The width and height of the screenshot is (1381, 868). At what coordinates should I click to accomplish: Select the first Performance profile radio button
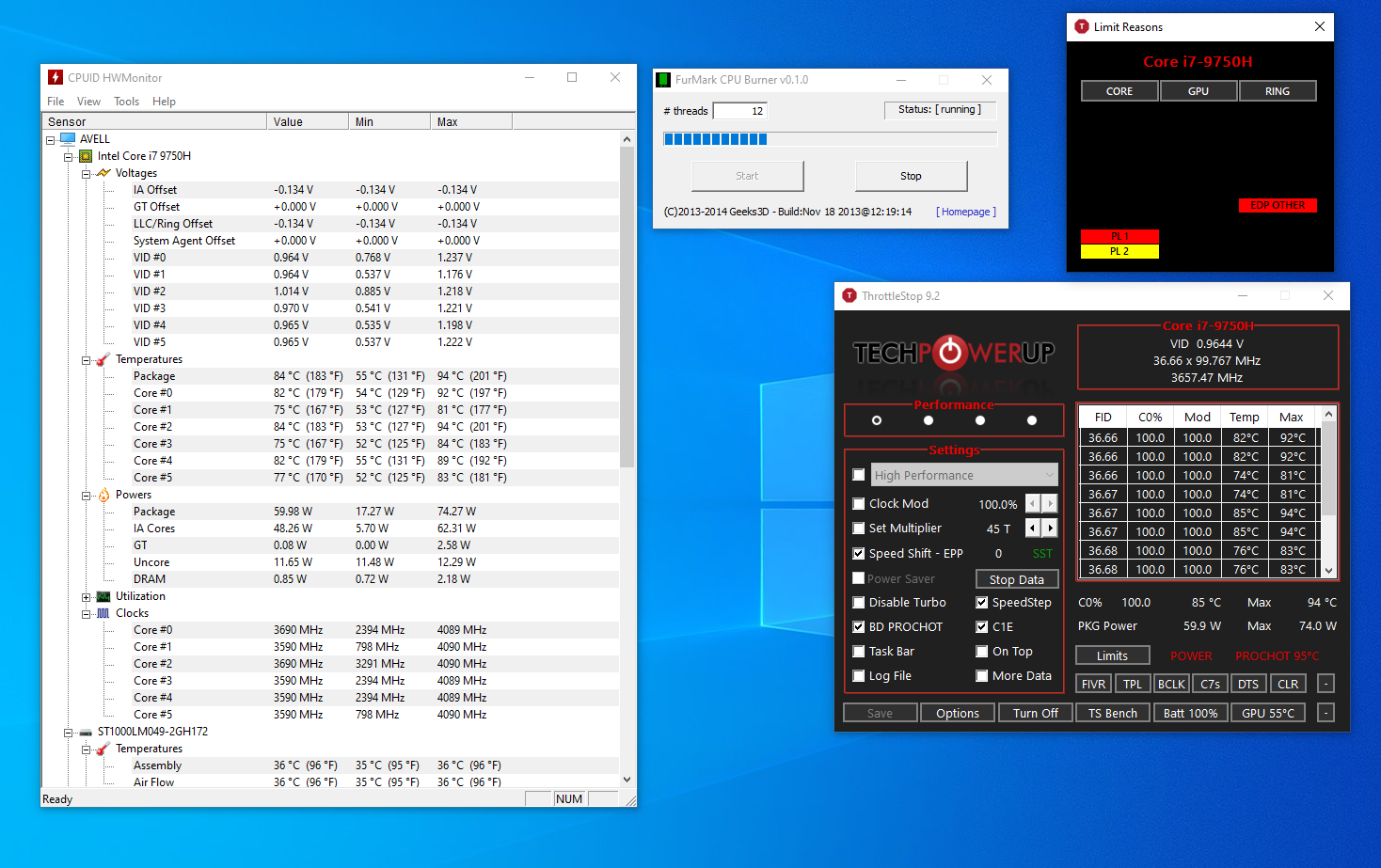tap(877, 420)
